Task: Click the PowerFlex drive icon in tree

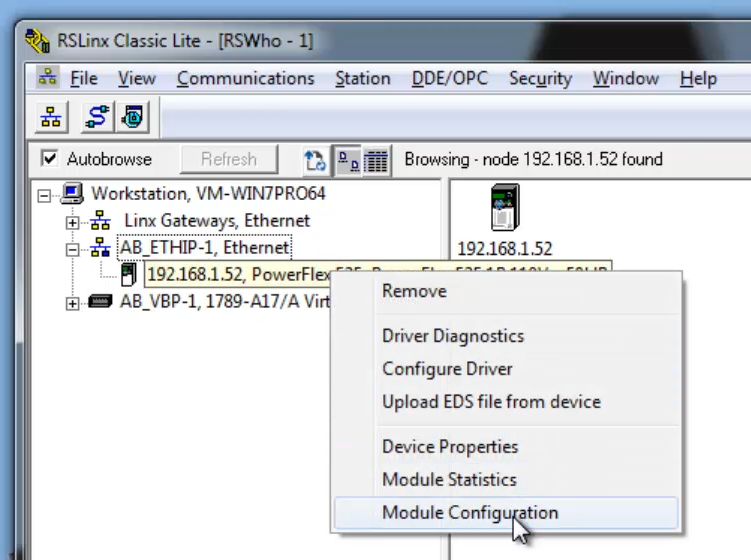Action: [128, 275]
